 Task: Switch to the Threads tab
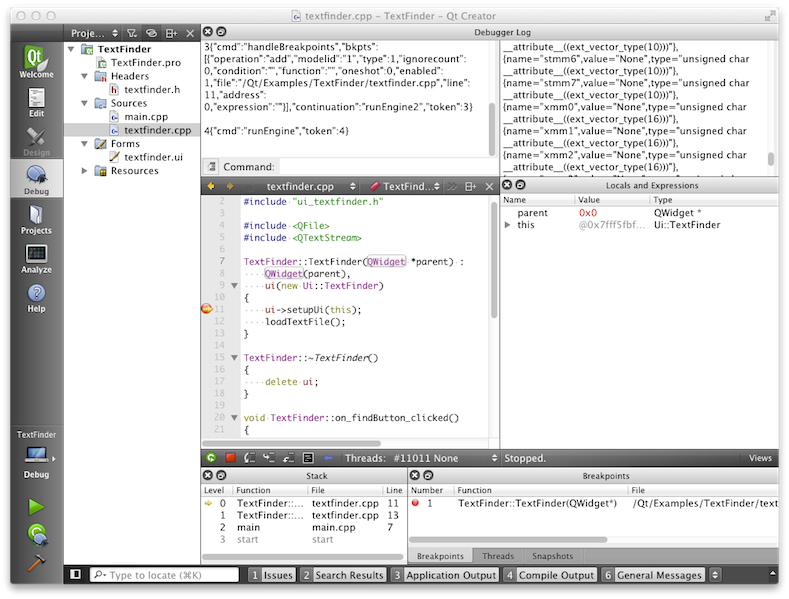pos(498,556)
